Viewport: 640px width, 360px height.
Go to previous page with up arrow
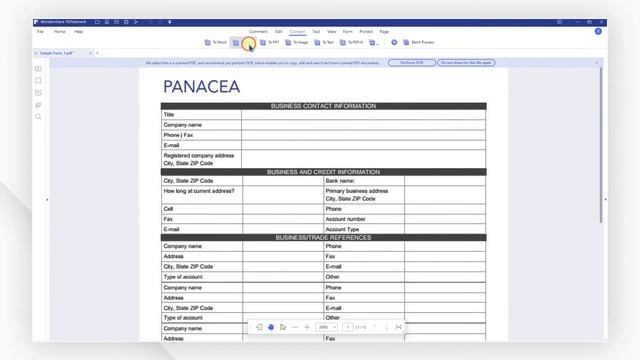[x=375, y=327]
